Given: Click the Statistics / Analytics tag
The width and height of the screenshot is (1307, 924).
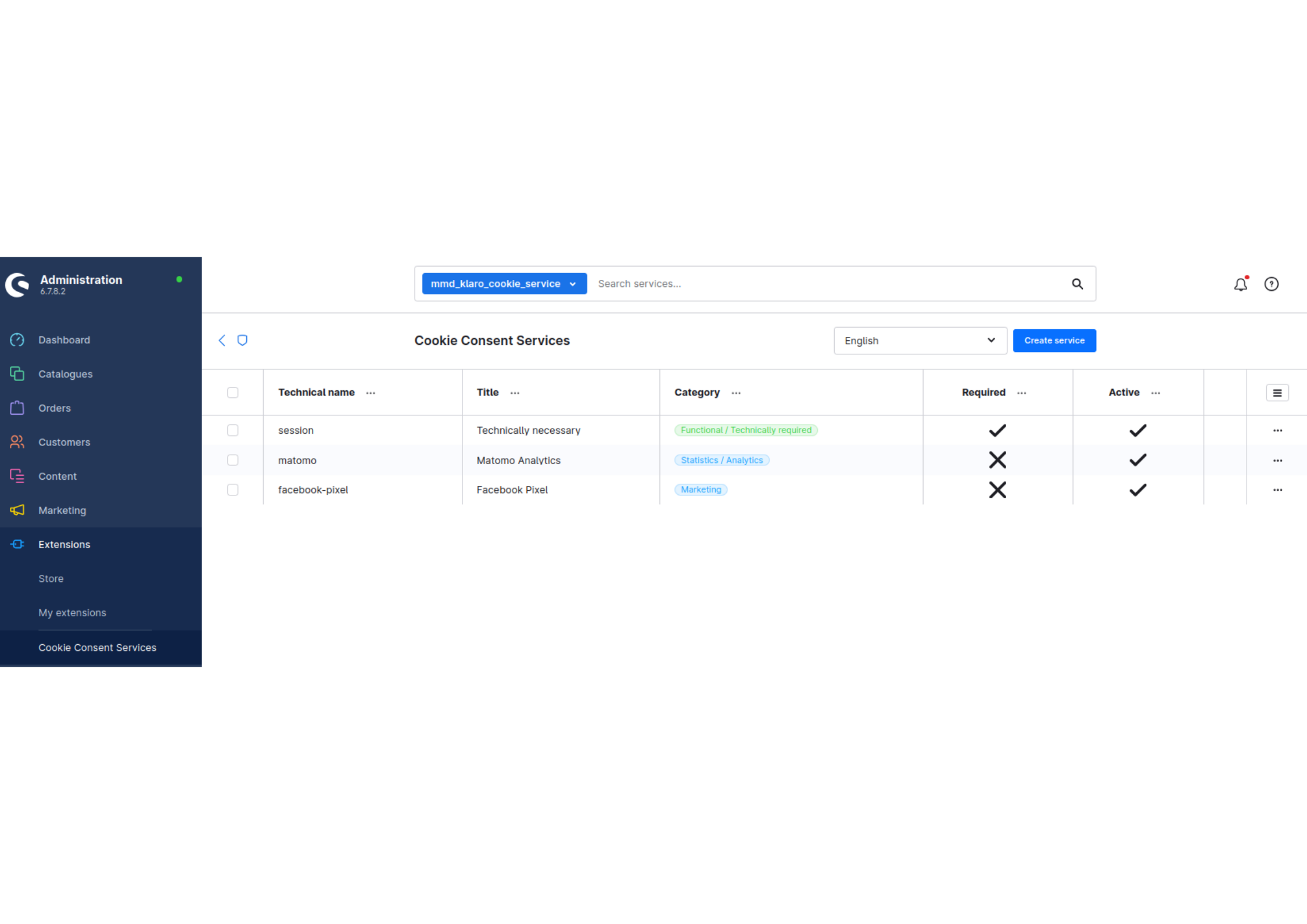Looking at the screenshot, I should tap(721, 460).
